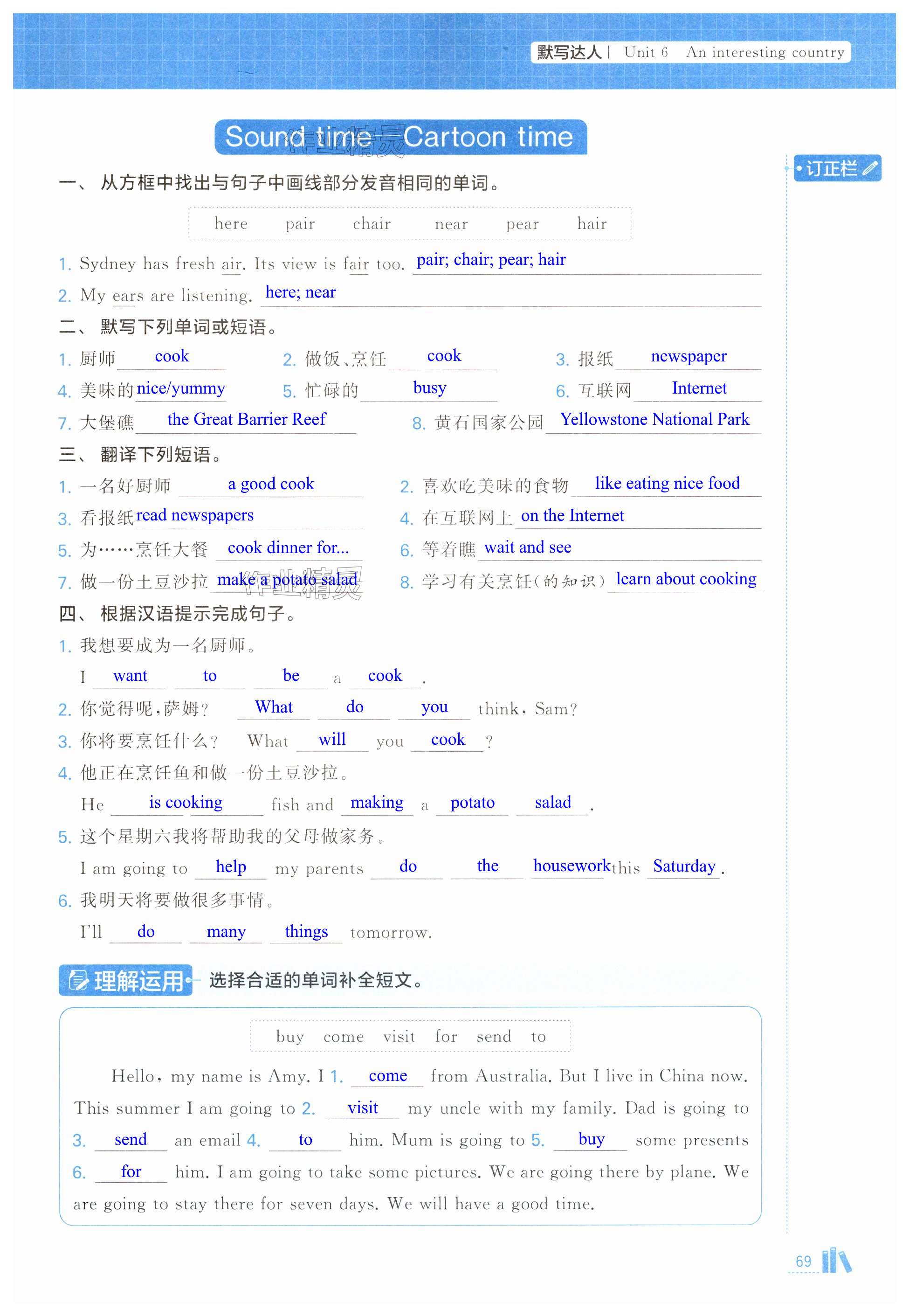Click the word 'visit' in the passage word box

point(399,1037)
